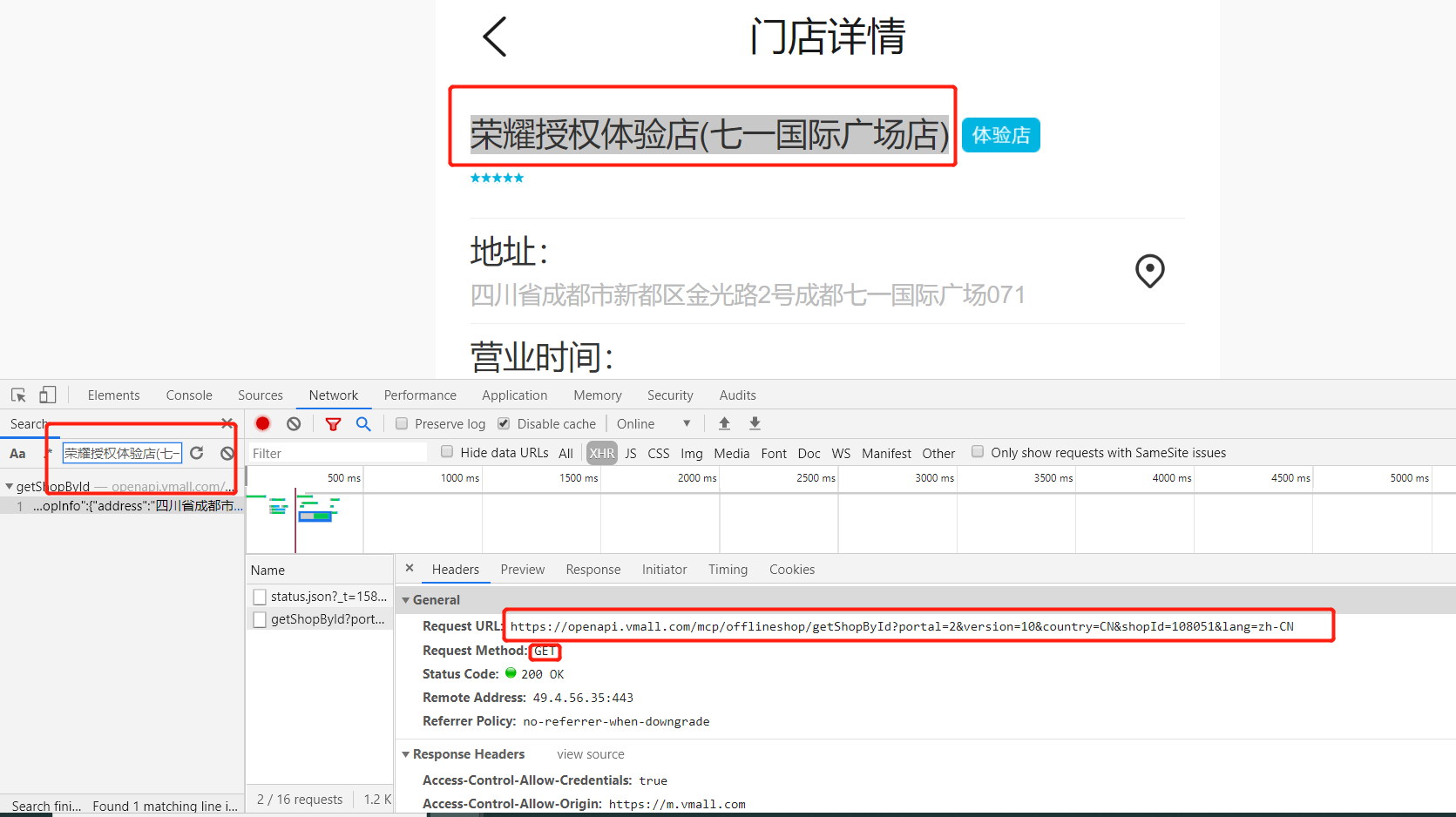Check Hide data URLs
1456x817 pixels.
(x=447, y=452)
